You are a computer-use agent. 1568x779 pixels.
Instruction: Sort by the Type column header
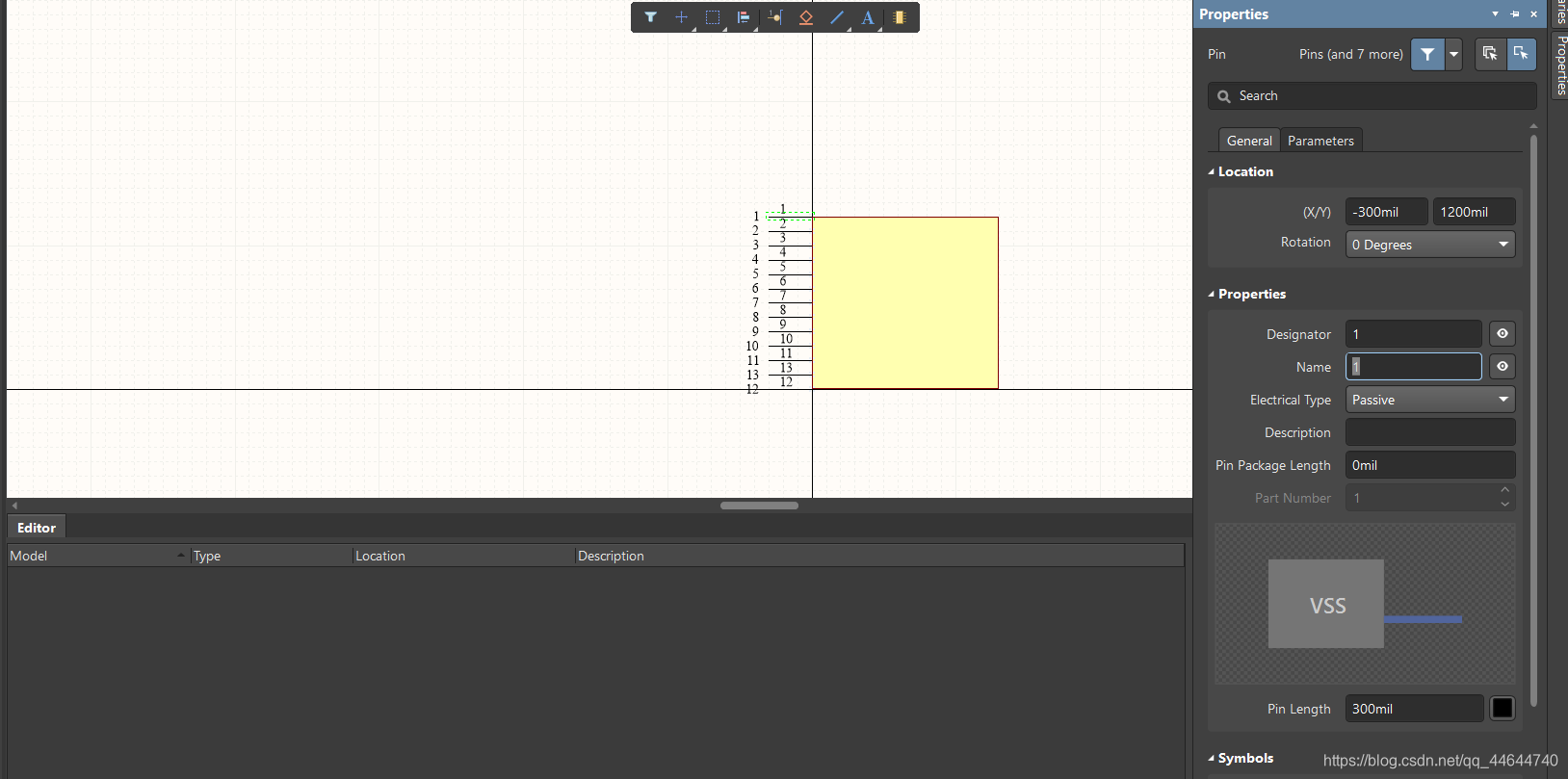pos(271,556)
